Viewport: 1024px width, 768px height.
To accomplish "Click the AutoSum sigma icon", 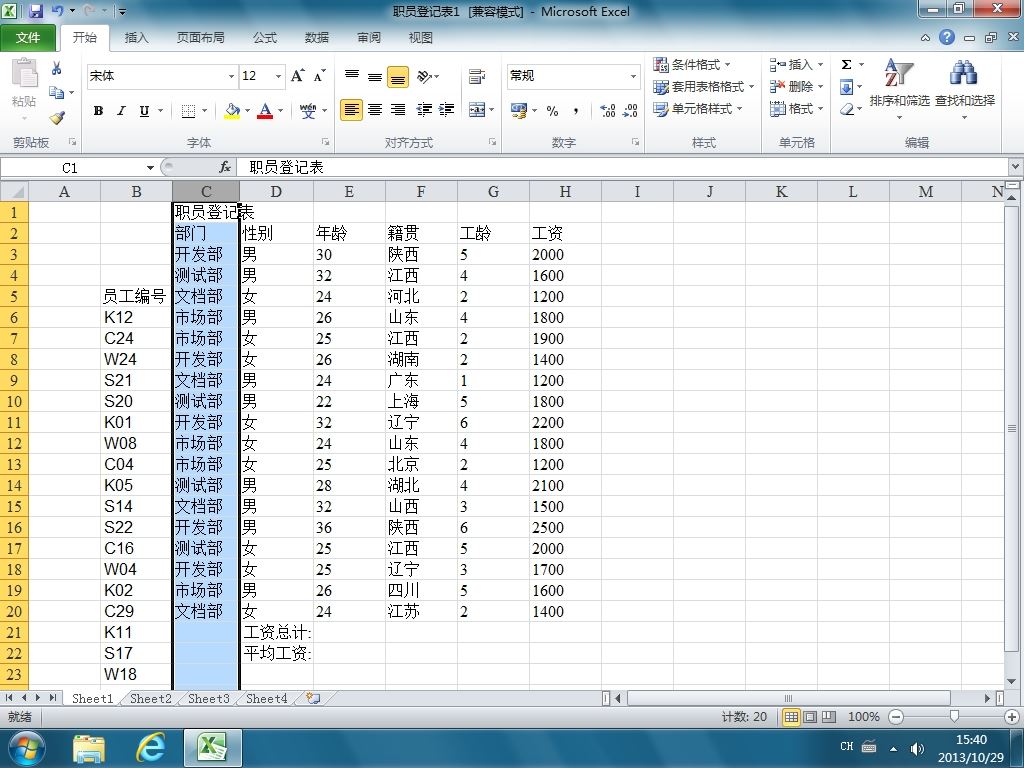I will click(x=846, y=64).
